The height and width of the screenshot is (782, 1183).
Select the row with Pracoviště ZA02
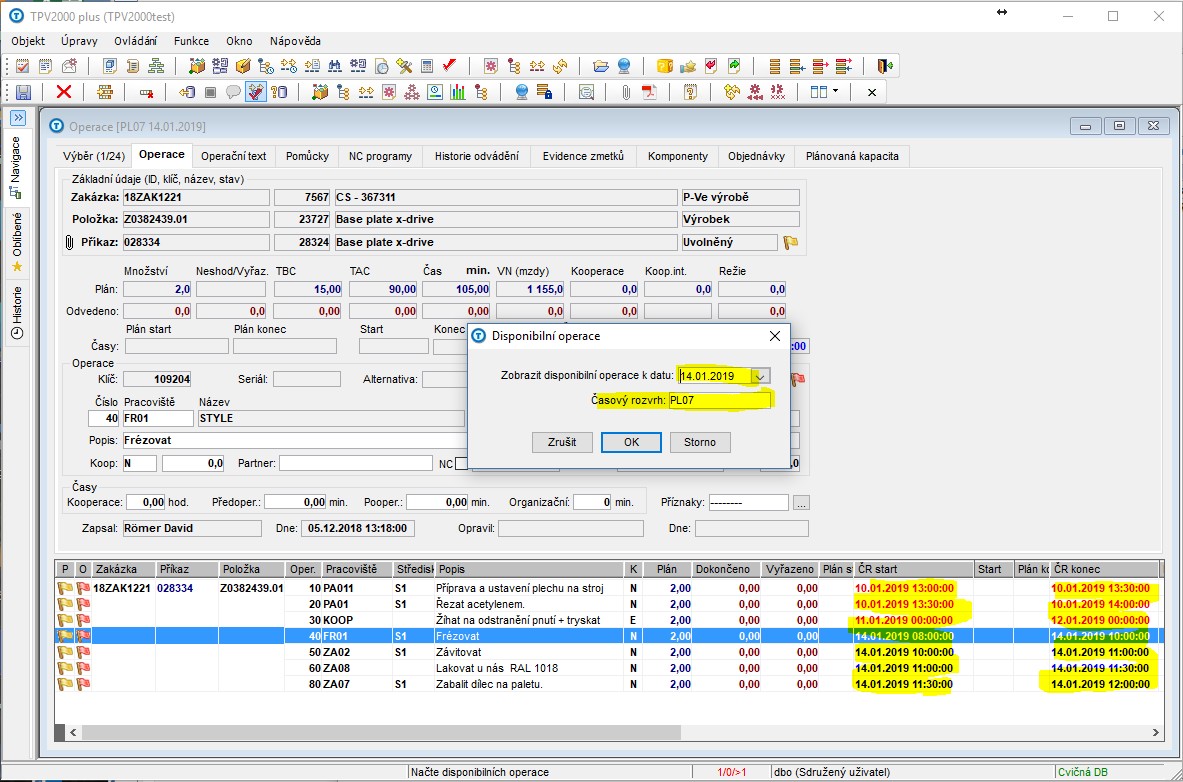608,652
